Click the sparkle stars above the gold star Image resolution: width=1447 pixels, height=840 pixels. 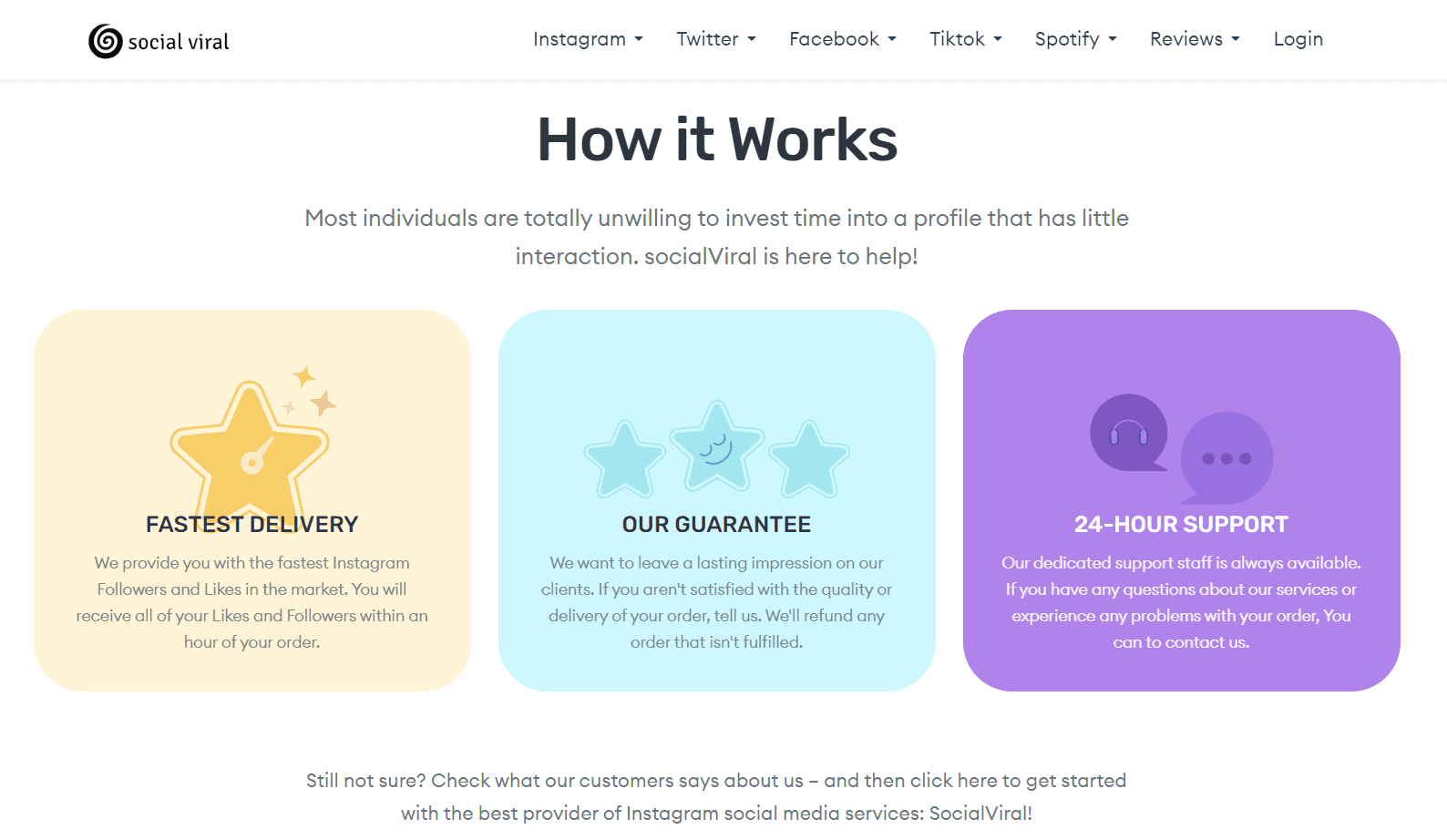pos(312,392)
